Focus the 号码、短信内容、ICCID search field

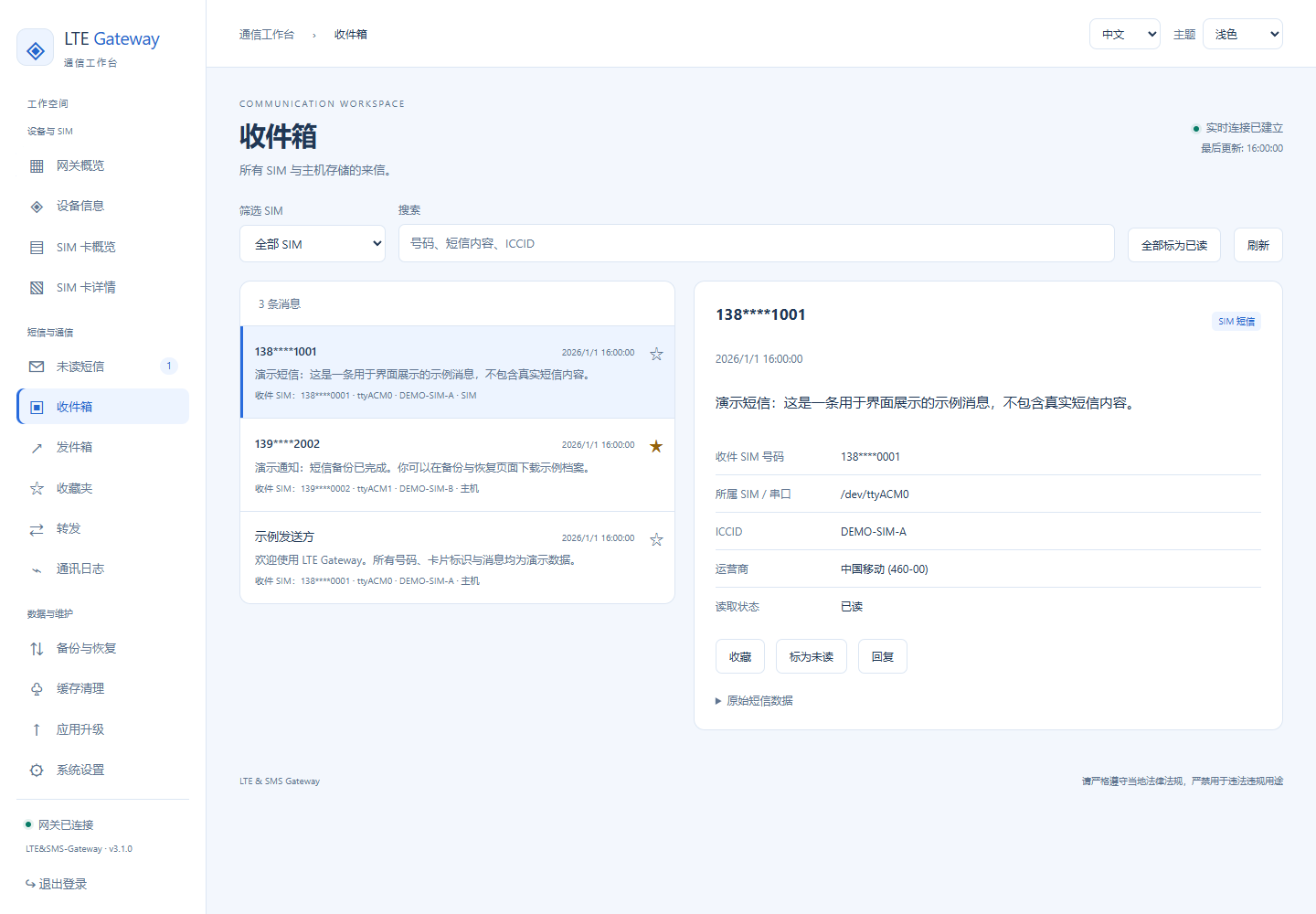(x=757, y=243)
